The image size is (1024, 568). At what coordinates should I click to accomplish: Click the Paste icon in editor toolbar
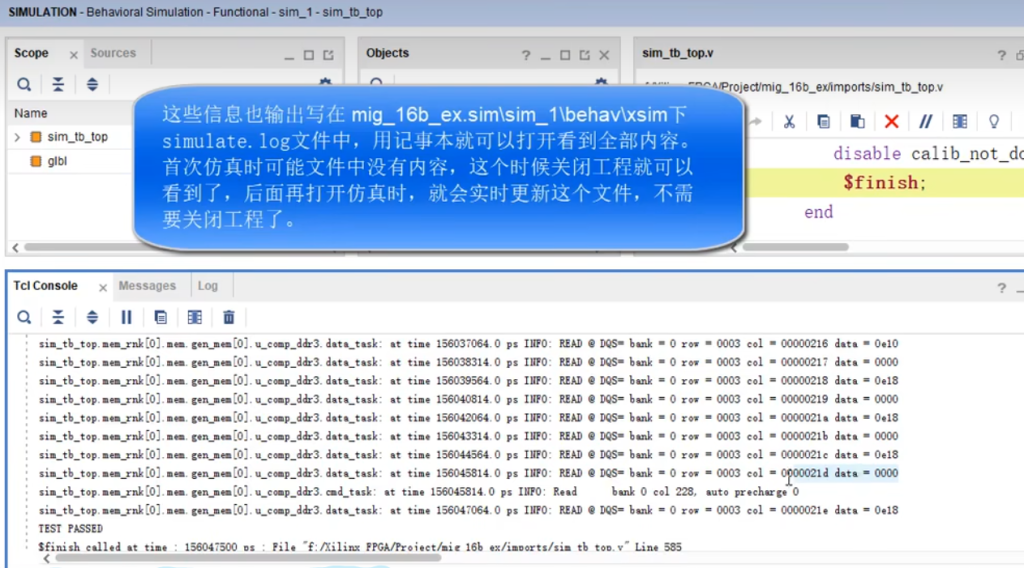tap(857, 121)
